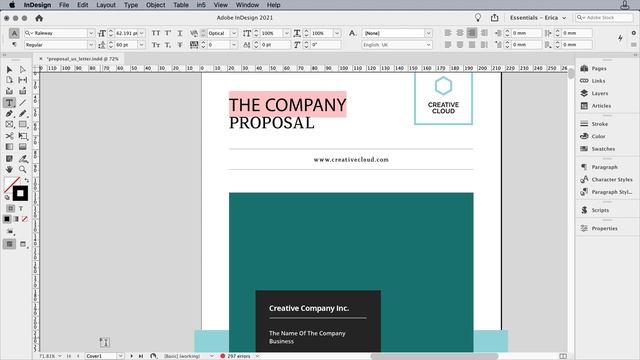This screenshot has width=640, height=360.
Task: Open the Raleway font family dropdown
Action: 91,33
